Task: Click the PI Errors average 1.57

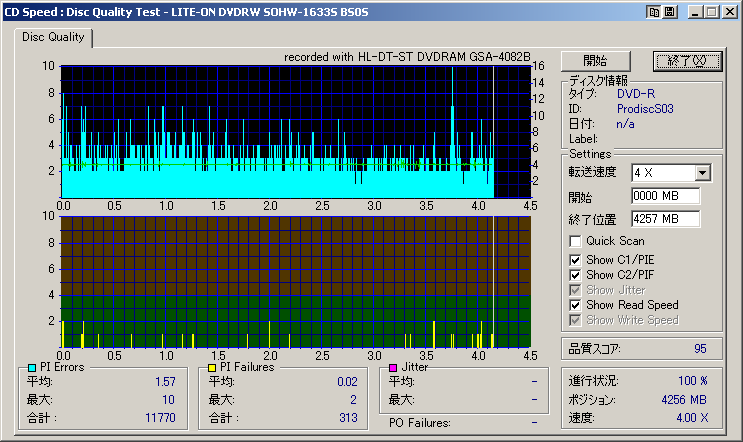Action: (x=165, y=382)
